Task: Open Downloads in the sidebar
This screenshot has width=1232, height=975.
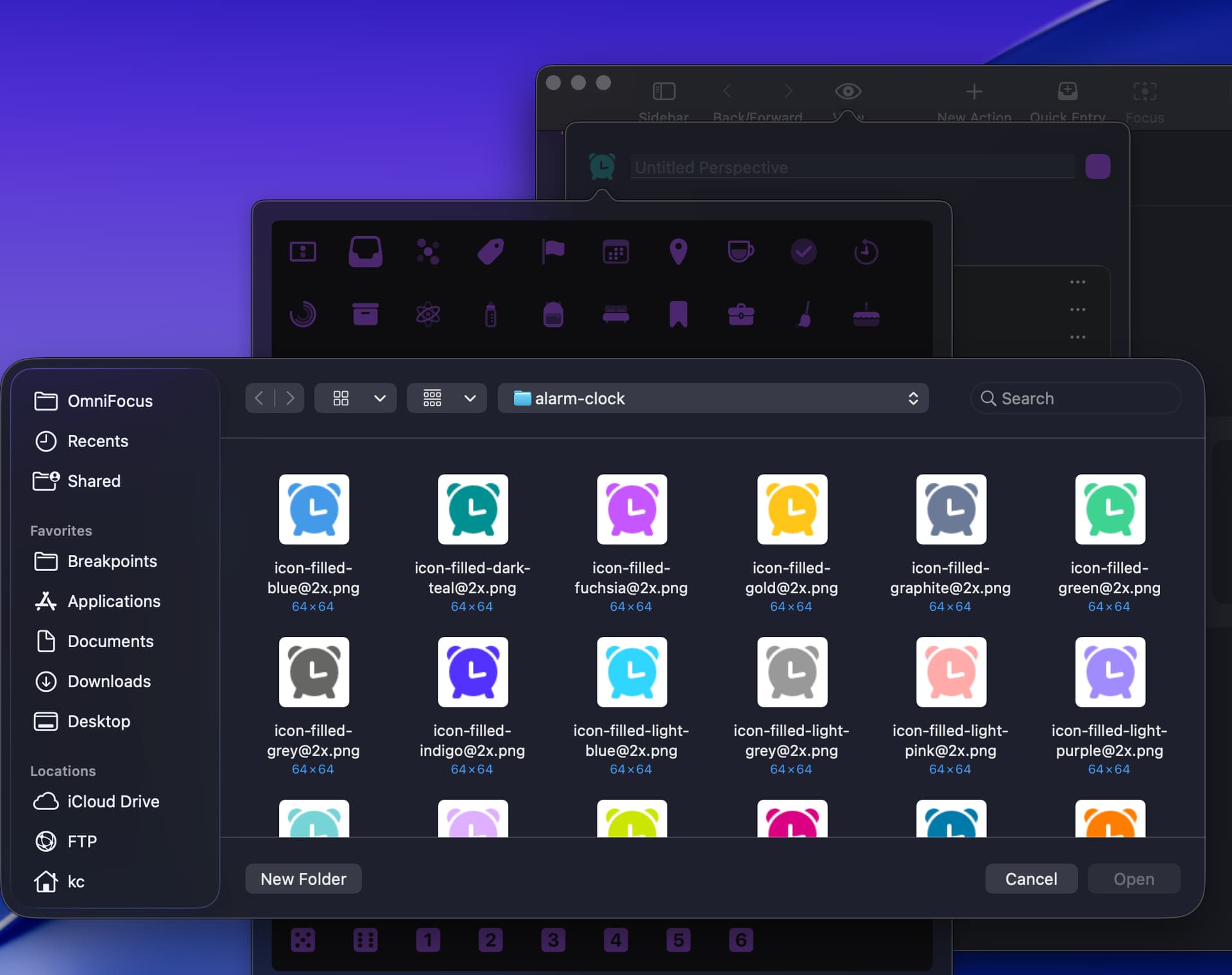Action: (109, 681)
